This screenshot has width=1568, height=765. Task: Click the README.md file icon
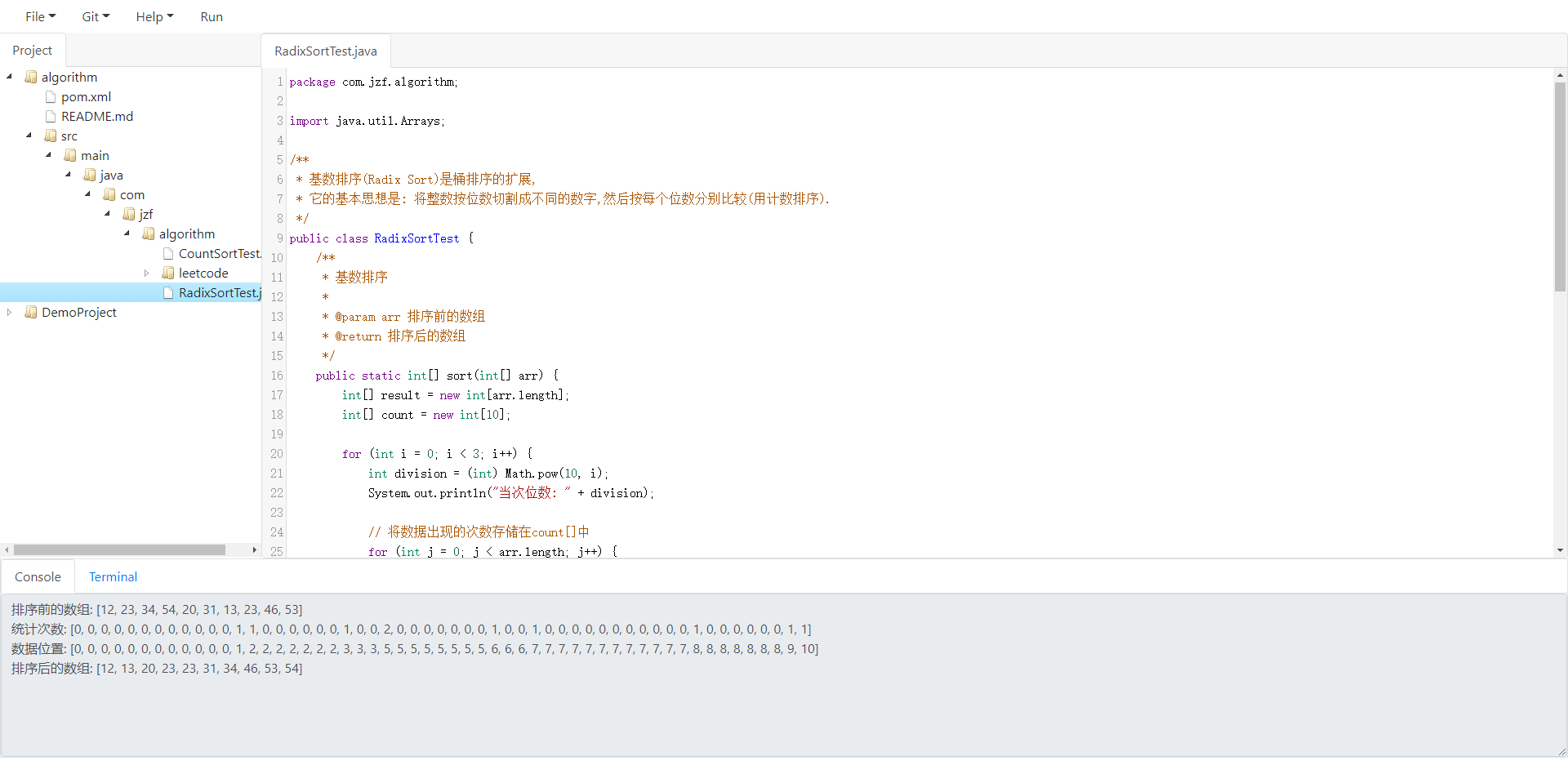[x=51, y=116]
